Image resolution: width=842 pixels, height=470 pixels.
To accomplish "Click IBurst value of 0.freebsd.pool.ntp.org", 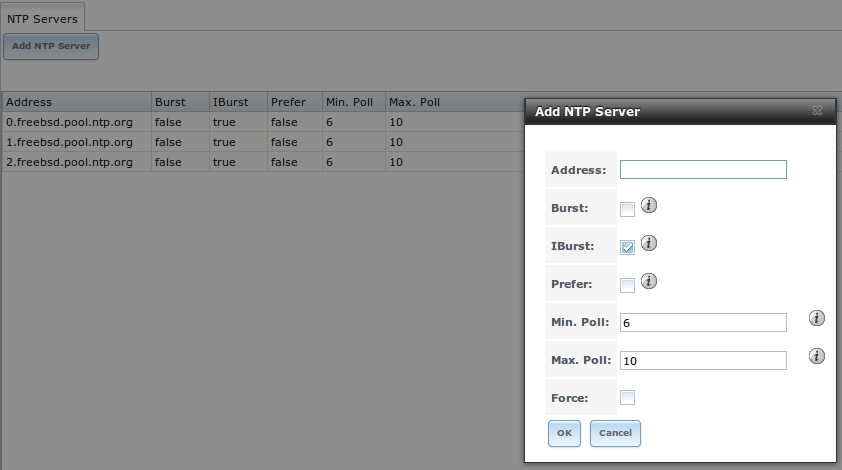I will click(224, 122).
